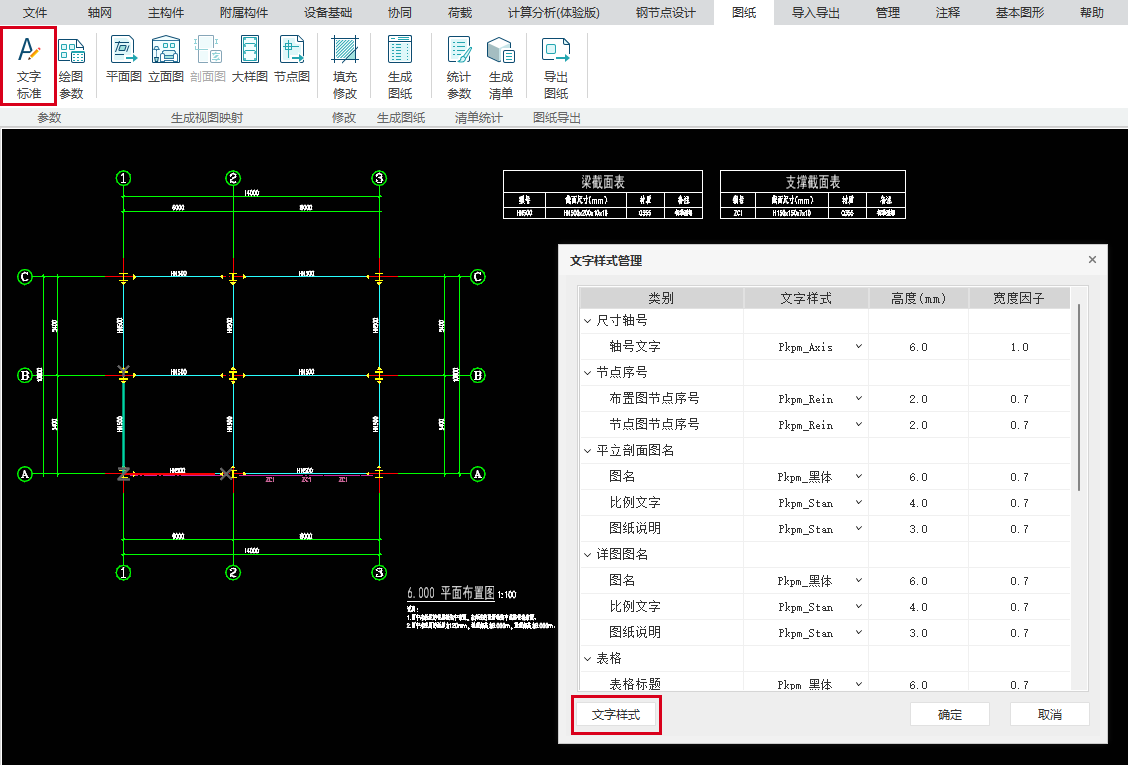Click the 确定 button to confirm
The width and height of the screenshot is (1128, 765).
pyautogui.click(x=949, y=715)
